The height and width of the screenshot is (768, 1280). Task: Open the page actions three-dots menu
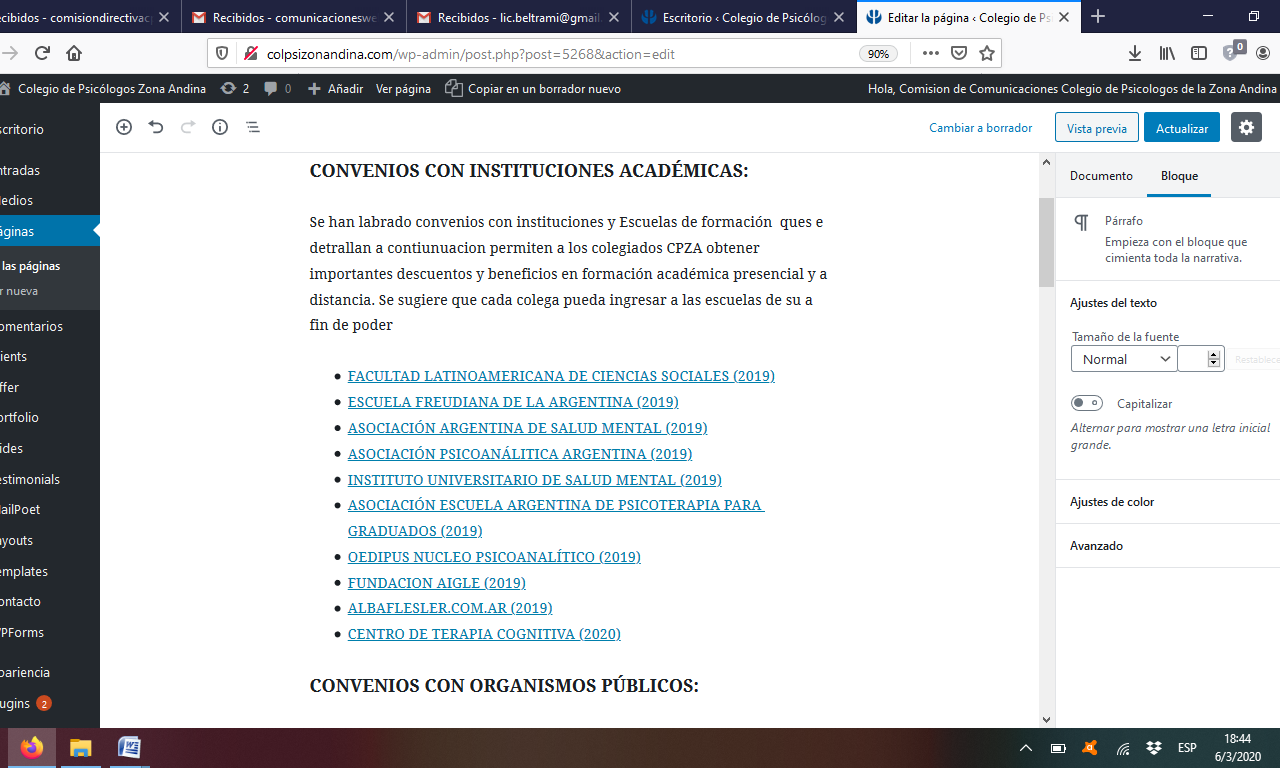click(x=930, y=54)
